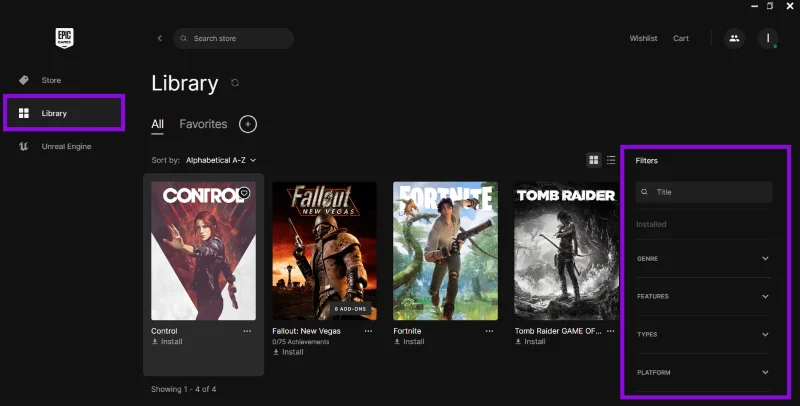Viewport: 800px width, 406px height.
Task: Install Control
Action: (x=167, y=342)
